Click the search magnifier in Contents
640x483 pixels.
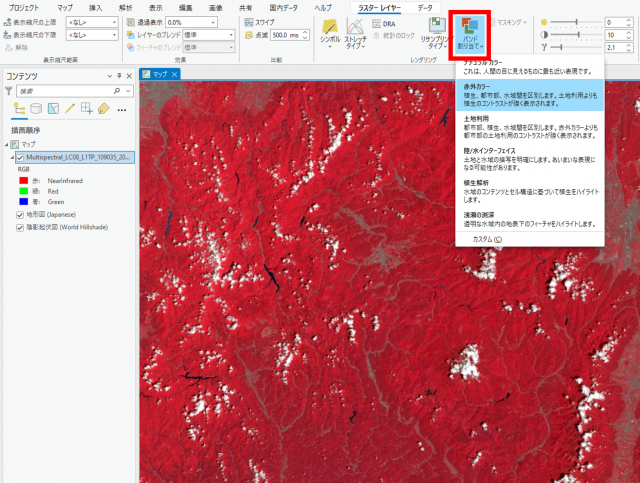pos(117,91)
